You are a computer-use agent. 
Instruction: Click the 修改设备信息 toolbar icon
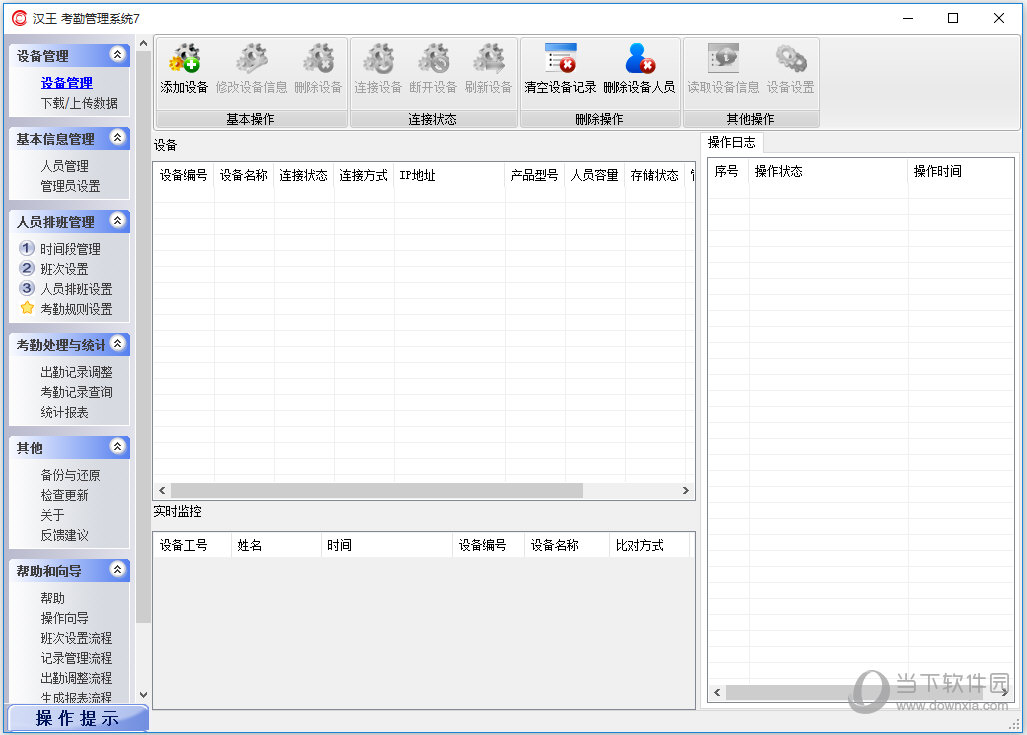pyautogui.click(x=252, y=58)
